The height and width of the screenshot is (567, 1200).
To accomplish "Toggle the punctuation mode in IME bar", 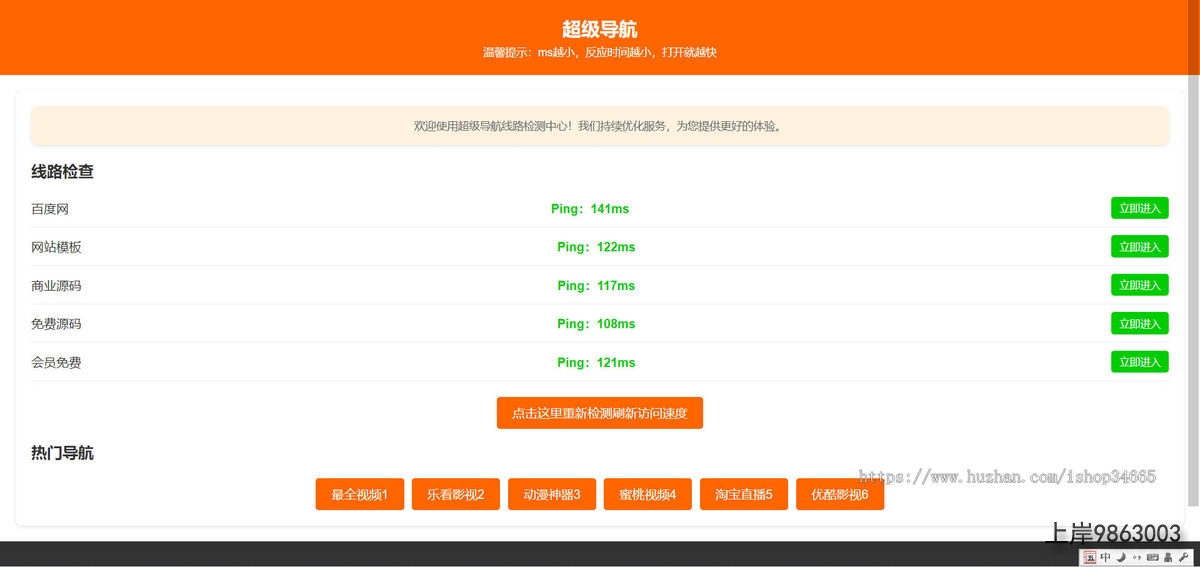I will [x=1136, y=557].
